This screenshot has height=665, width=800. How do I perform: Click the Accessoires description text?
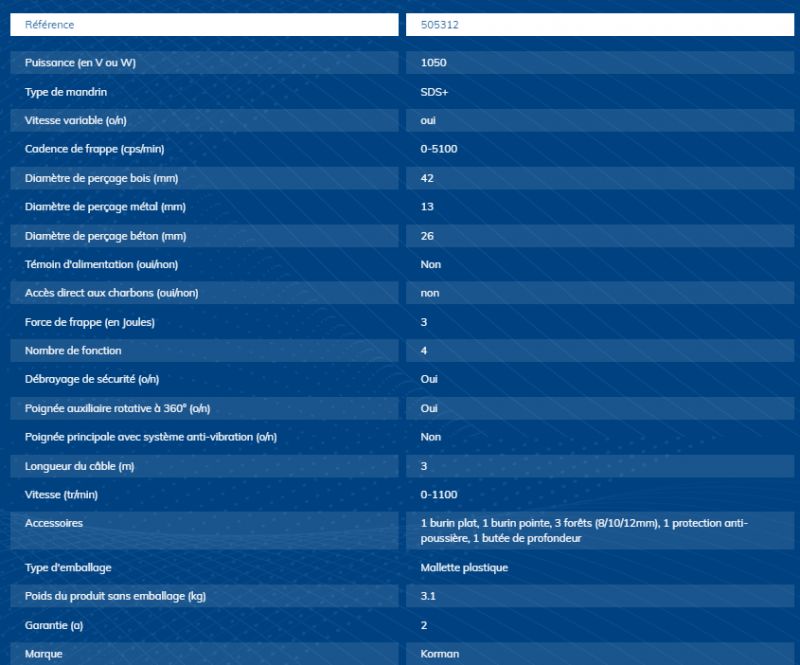(x=584, y=531)
